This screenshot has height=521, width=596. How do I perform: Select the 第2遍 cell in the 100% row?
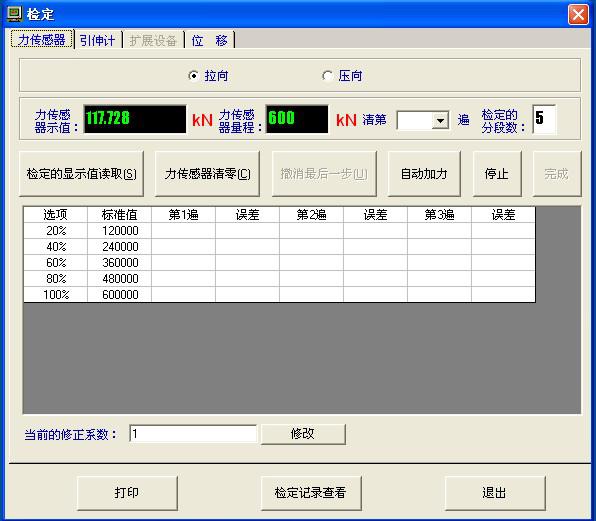coord(311,295)
